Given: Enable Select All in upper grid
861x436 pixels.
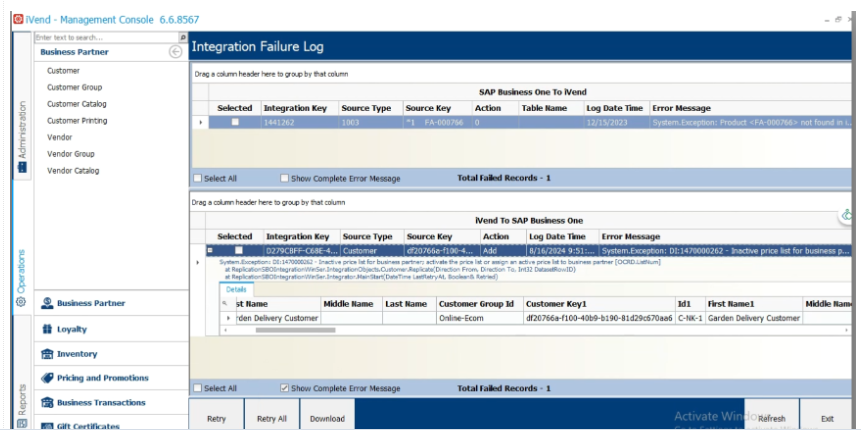Looking at the screenshot, I should [x=198, y=178].
